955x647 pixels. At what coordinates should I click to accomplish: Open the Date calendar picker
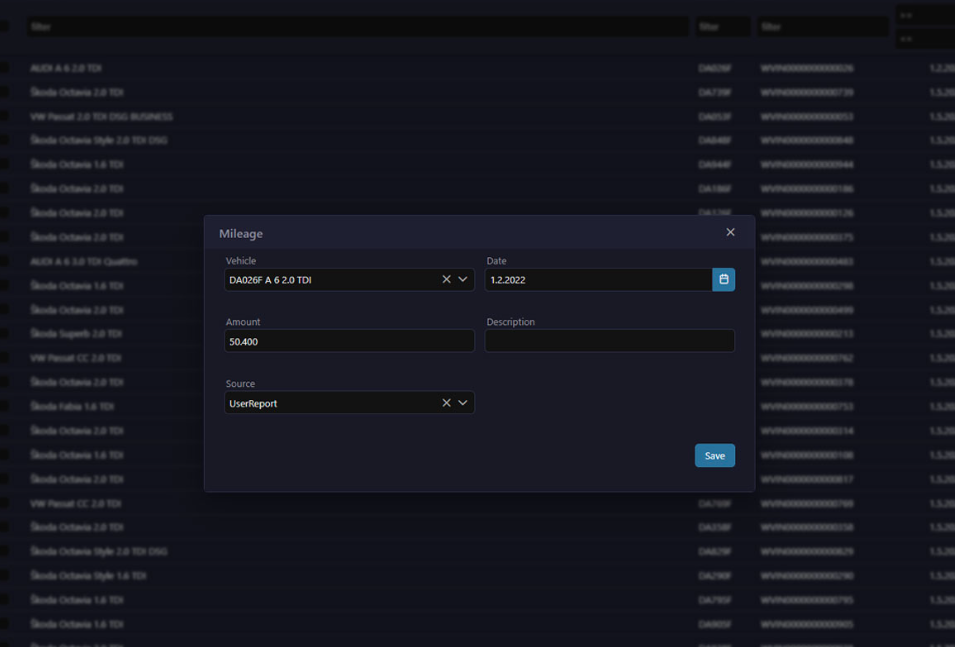click(x=723, y=279)
